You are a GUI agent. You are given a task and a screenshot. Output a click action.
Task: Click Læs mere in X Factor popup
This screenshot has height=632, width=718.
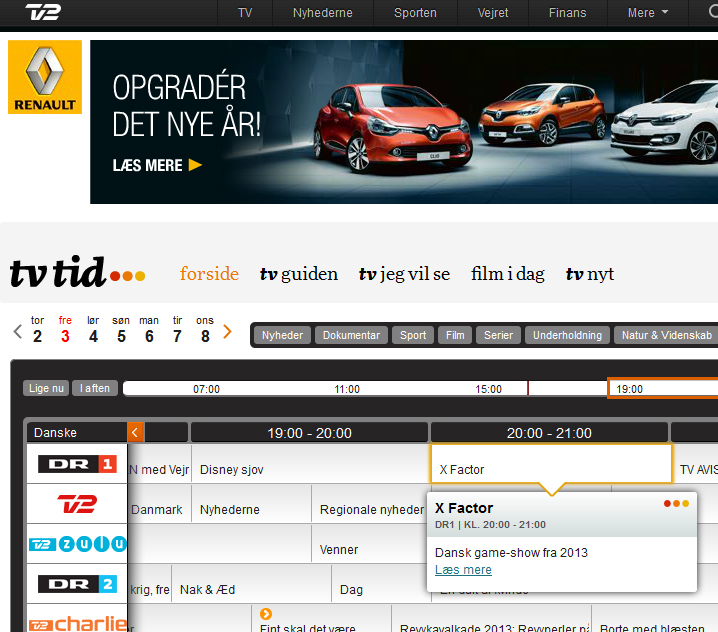[x=463, y=570]
